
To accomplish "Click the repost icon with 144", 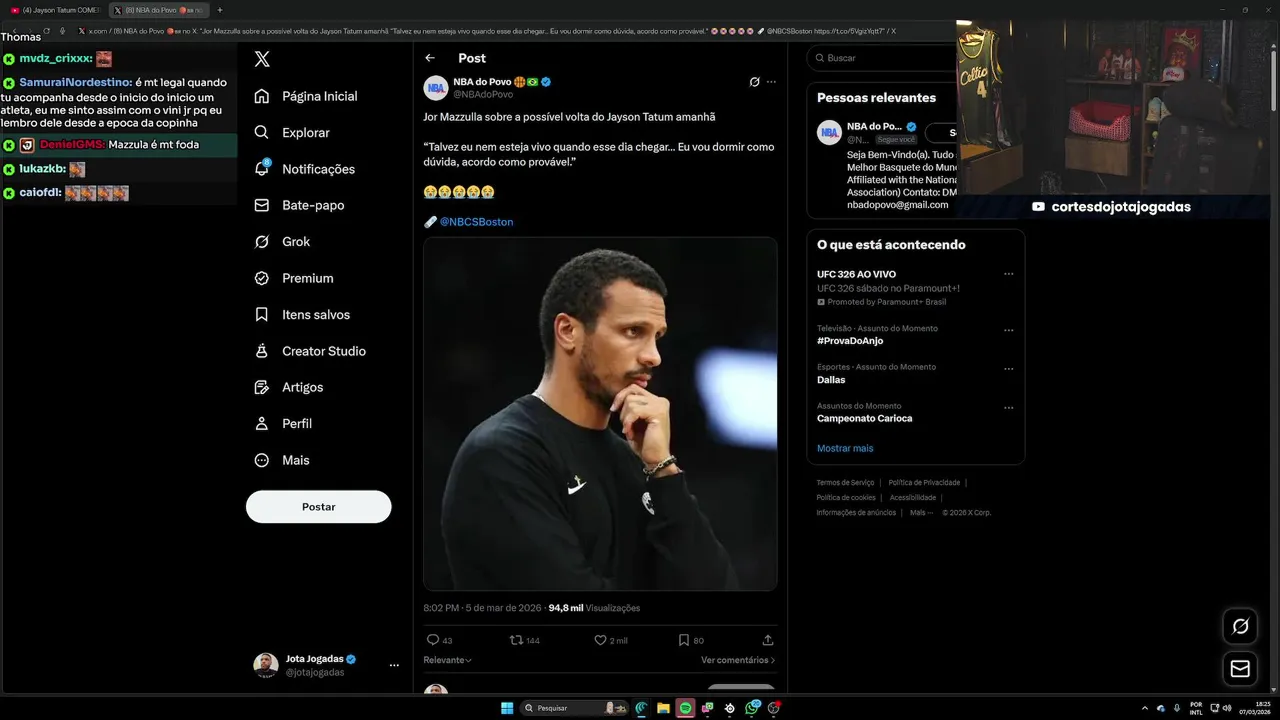I will [x=517, y=640].
